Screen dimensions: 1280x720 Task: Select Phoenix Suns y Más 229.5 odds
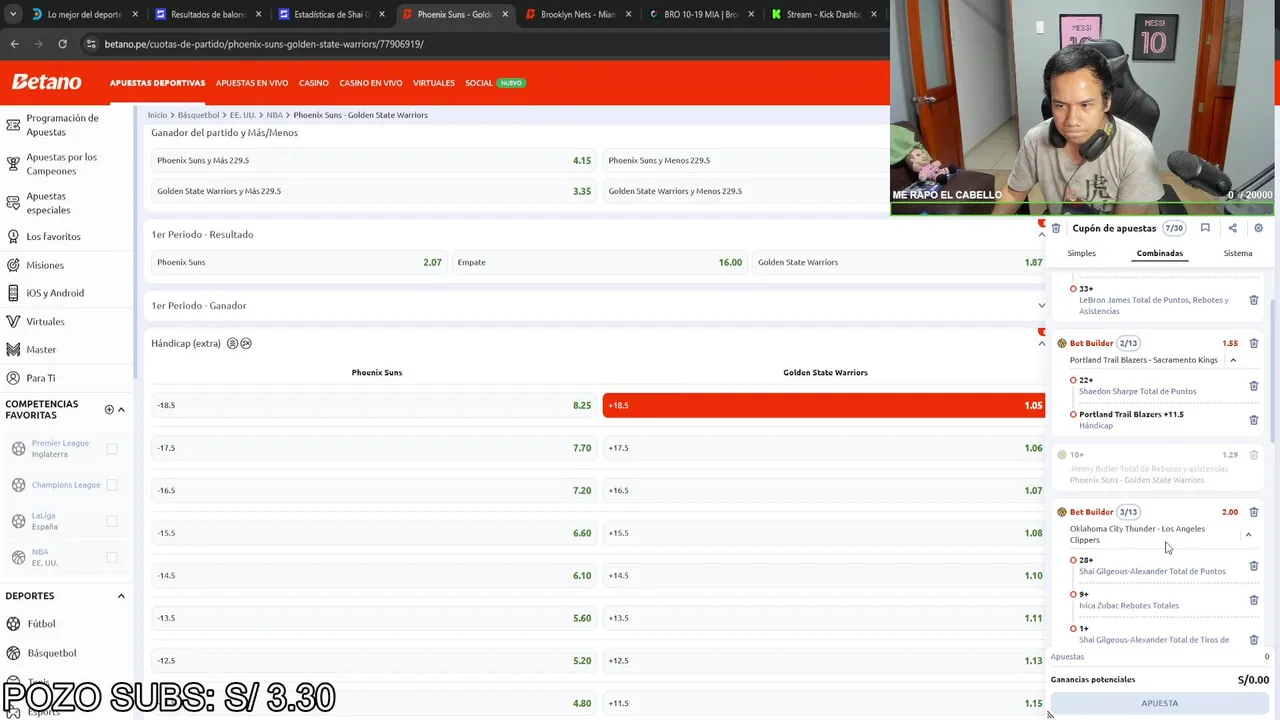click(x=373, y=160)
